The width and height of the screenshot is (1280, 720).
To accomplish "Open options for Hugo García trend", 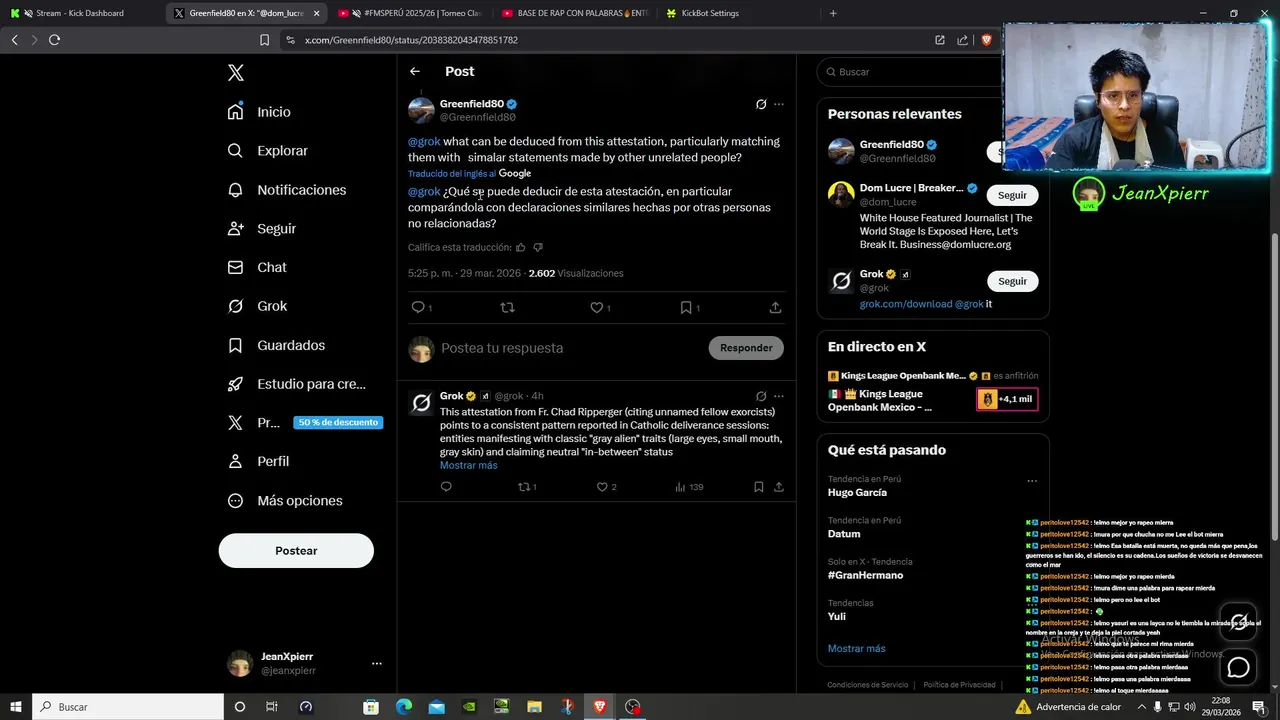I will tap(1032, 481).
